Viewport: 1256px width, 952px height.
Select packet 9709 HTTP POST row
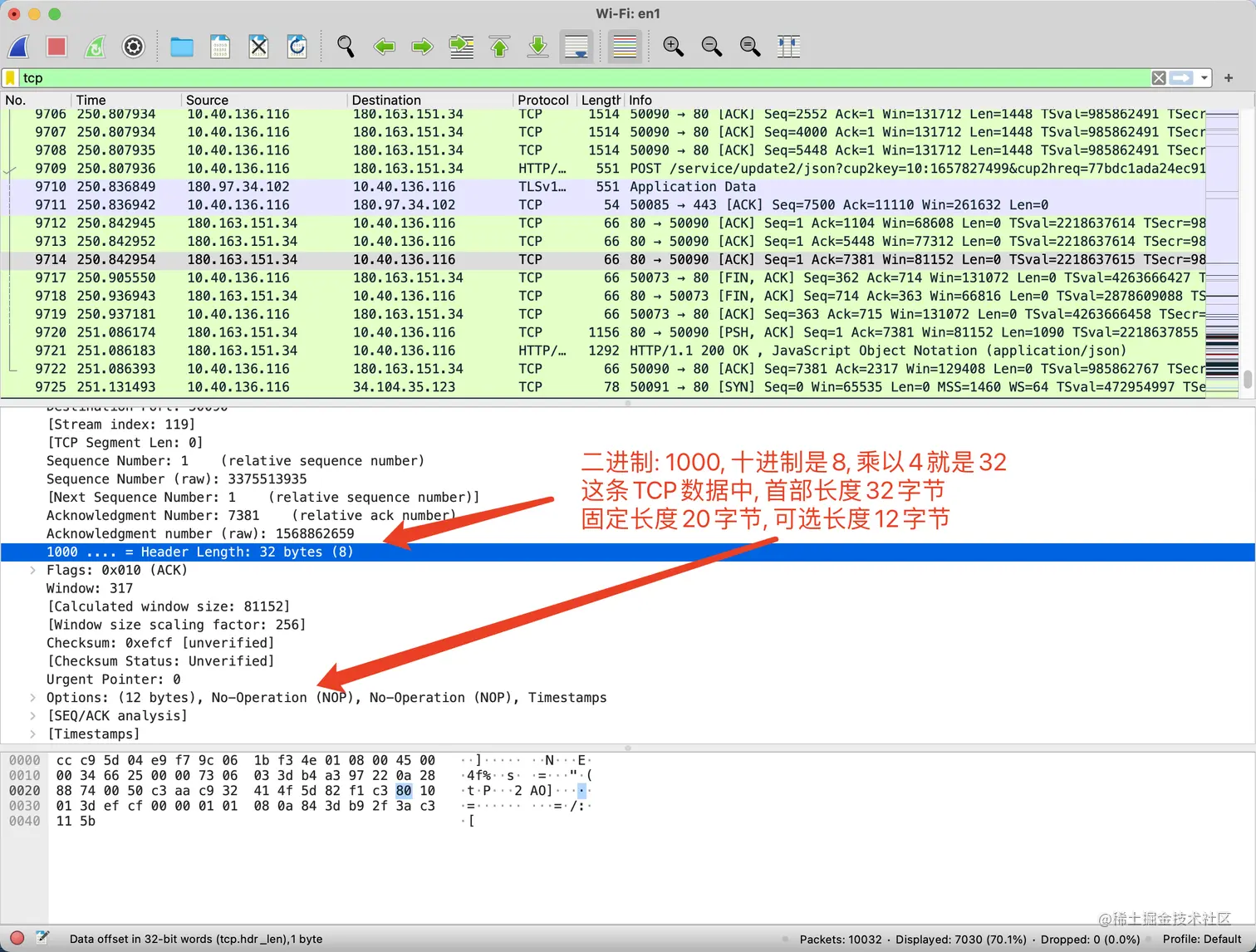click(x=603, y=169)
